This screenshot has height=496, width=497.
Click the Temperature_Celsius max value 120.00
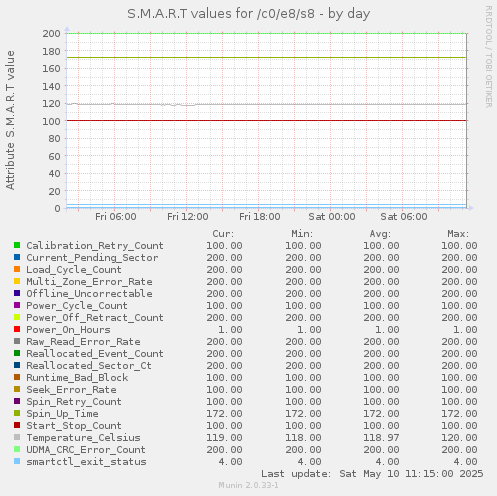tap(459, 438)
